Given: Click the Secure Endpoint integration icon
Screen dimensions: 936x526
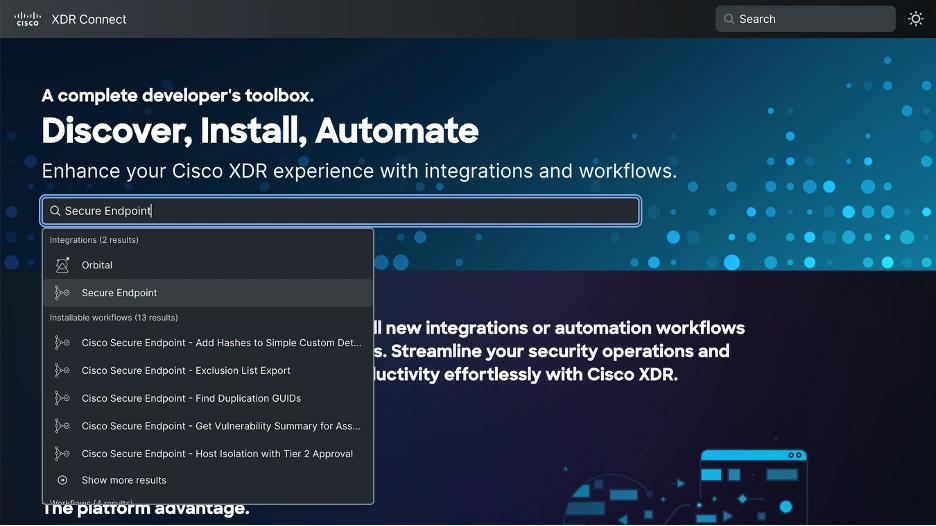Looking at the screenshot, I should click(62, 293).
